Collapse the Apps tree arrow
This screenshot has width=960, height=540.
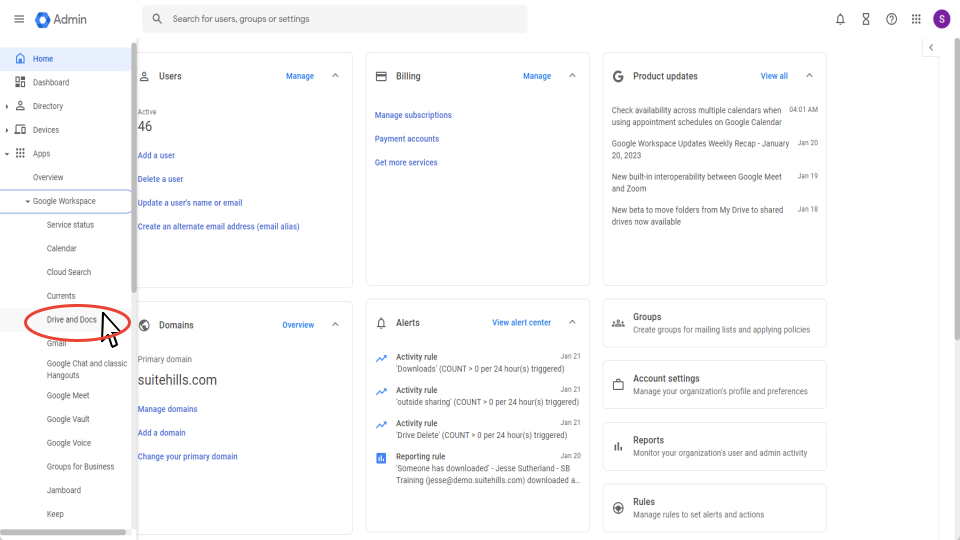(7, 154)
